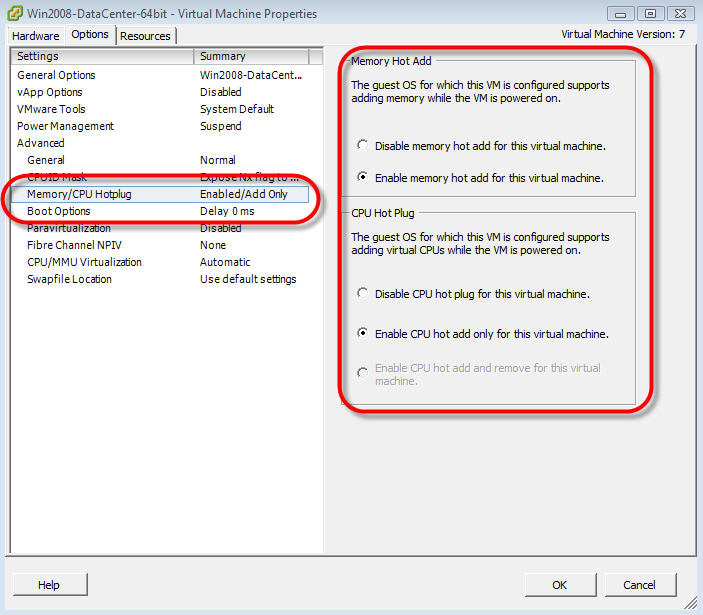Click the window resize grip corner
The height and width of the screenshot is (615, 703).
coord(692,603)
